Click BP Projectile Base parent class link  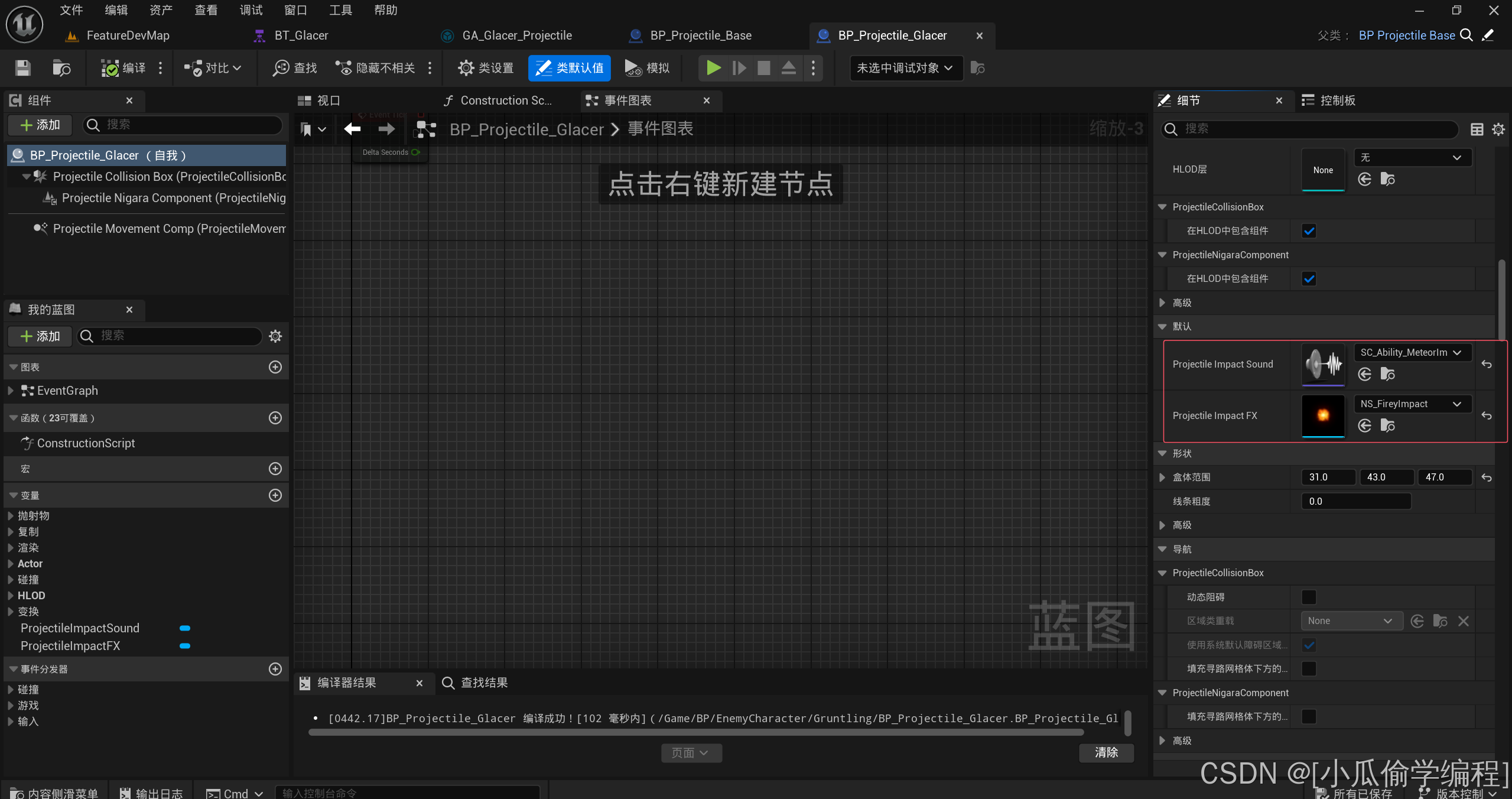1406,35
